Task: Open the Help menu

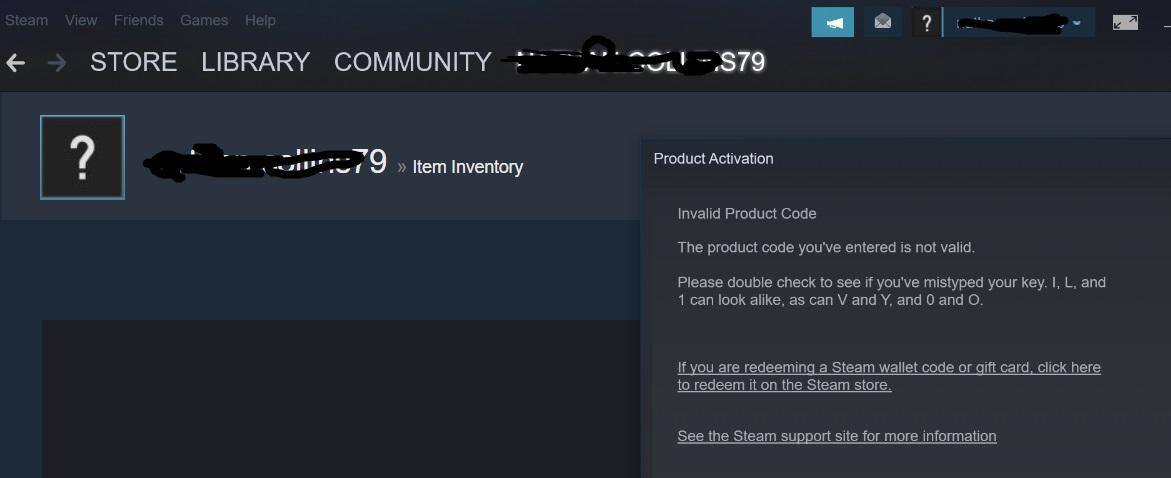Action: coord(260,20)
